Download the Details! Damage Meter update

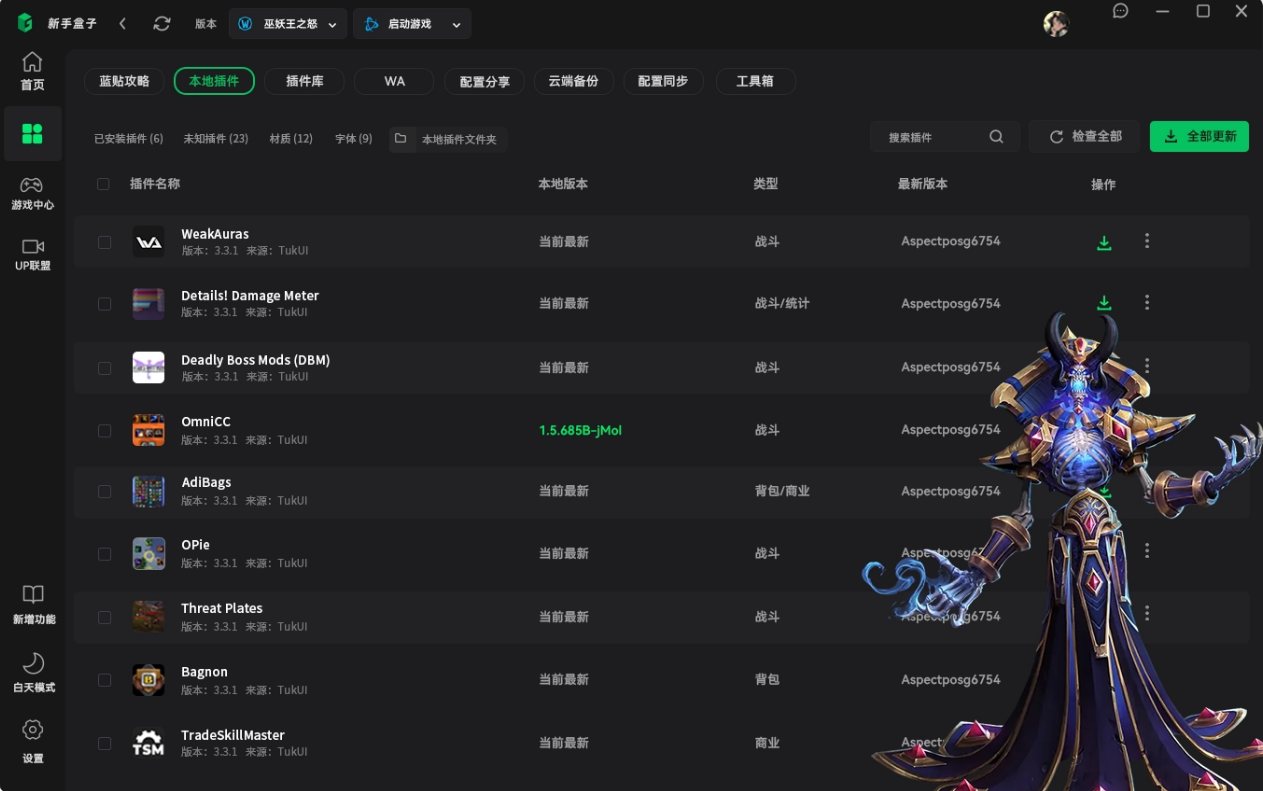click(1104, 303)
